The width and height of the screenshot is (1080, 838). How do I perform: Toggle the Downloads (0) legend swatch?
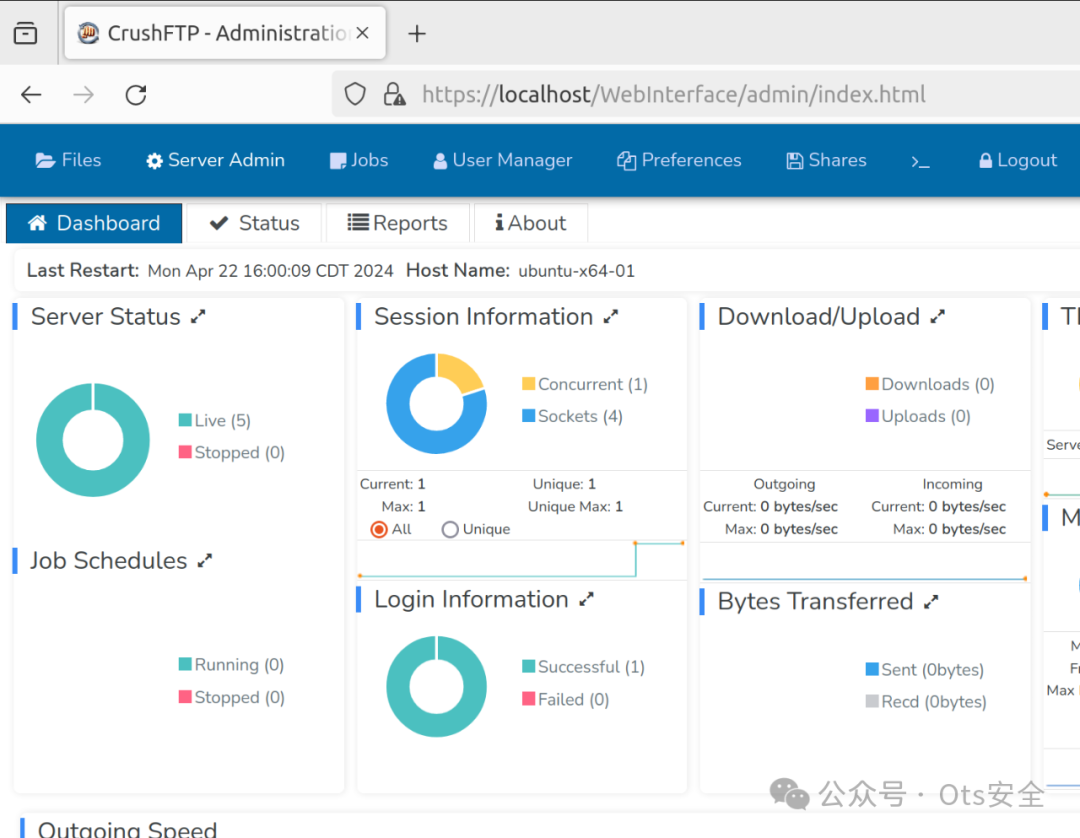coord(872,384)
